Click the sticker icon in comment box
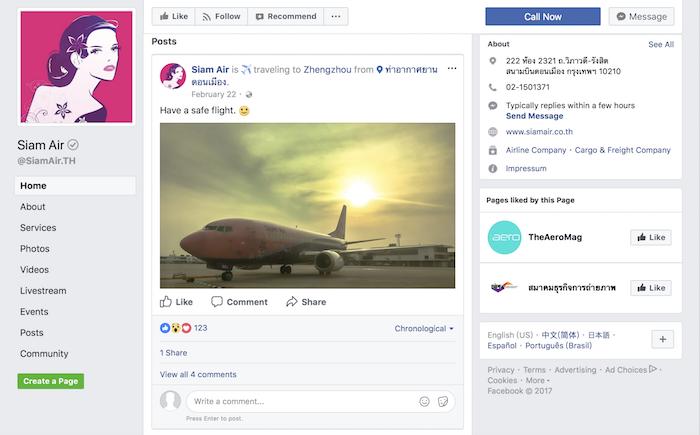The height and width of the screenshot is (435, 700). (x=443, y=401)
